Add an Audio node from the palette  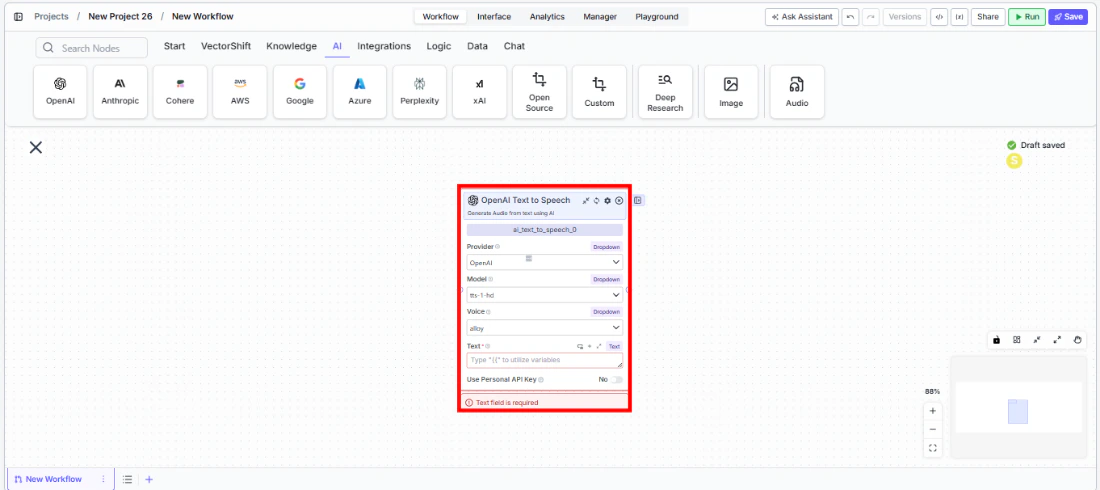pos(797,92)
